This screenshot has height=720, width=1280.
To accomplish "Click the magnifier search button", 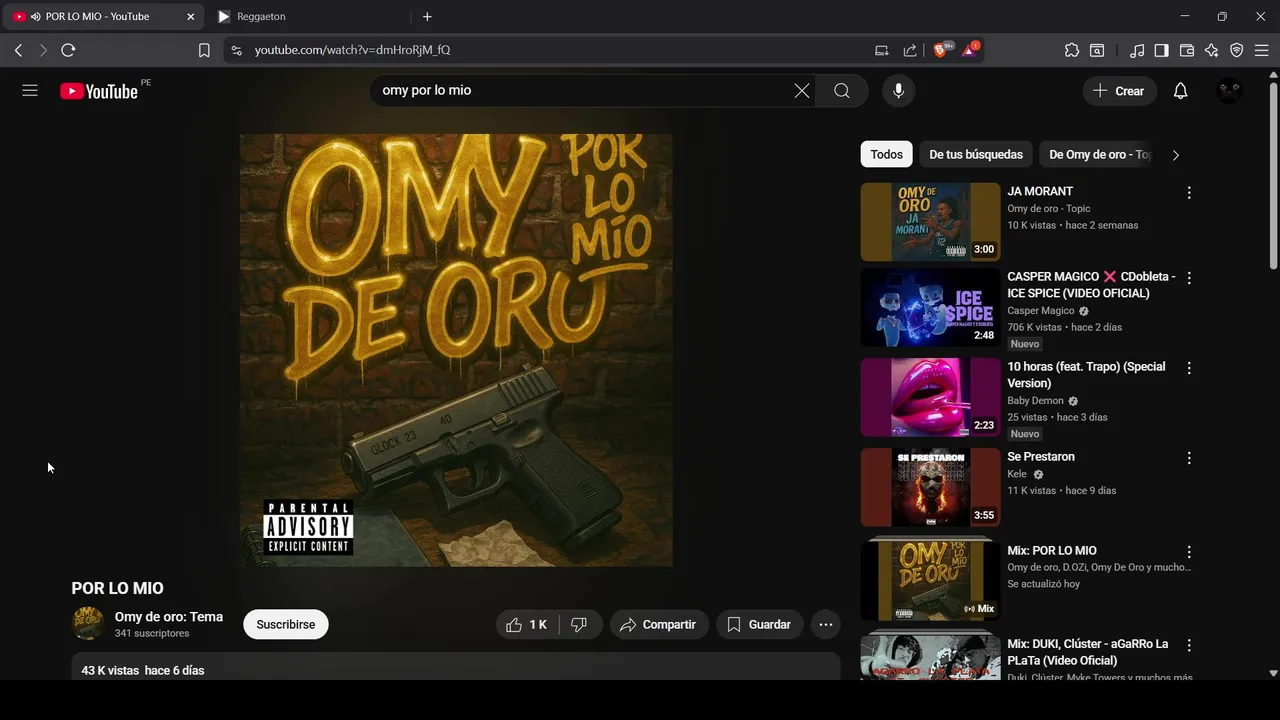I will [x=842, y=91].
